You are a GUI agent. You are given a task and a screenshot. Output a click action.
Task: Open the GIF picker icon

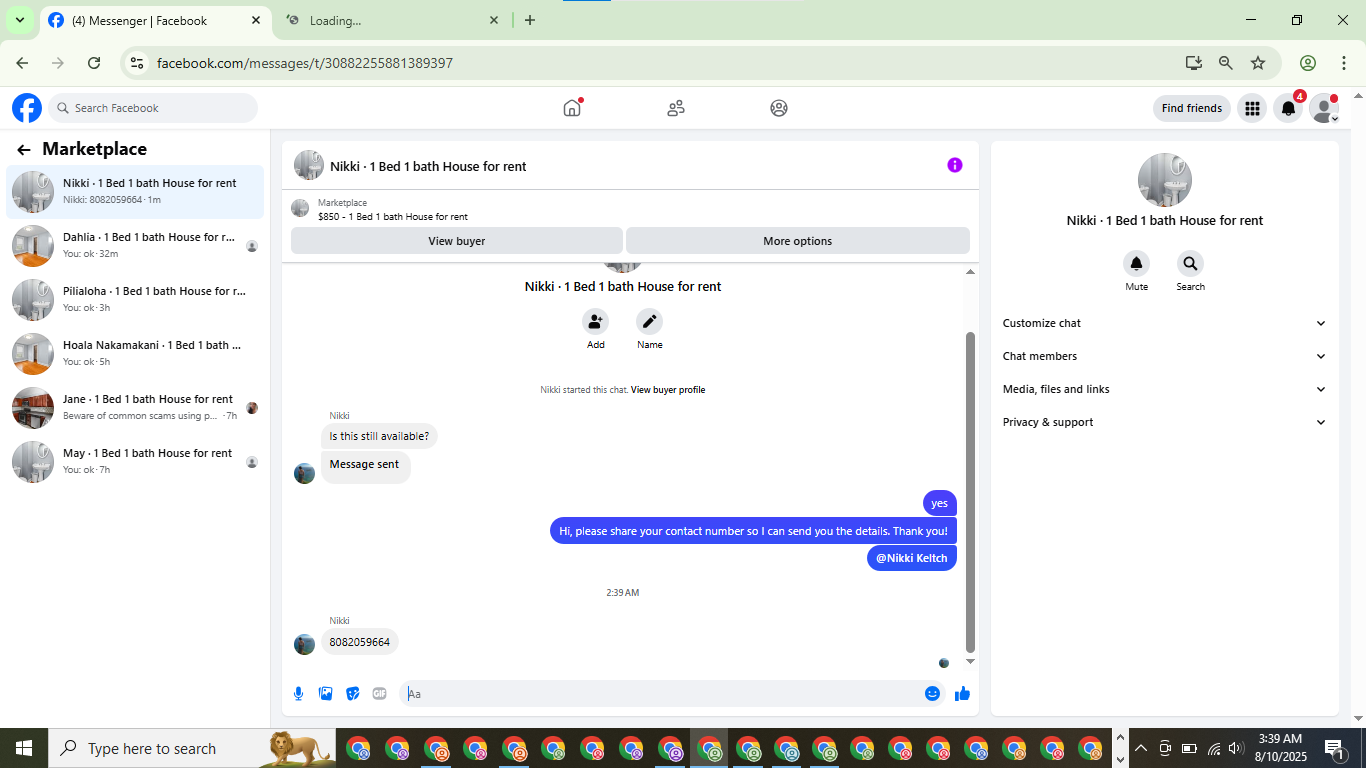point(380,694)
